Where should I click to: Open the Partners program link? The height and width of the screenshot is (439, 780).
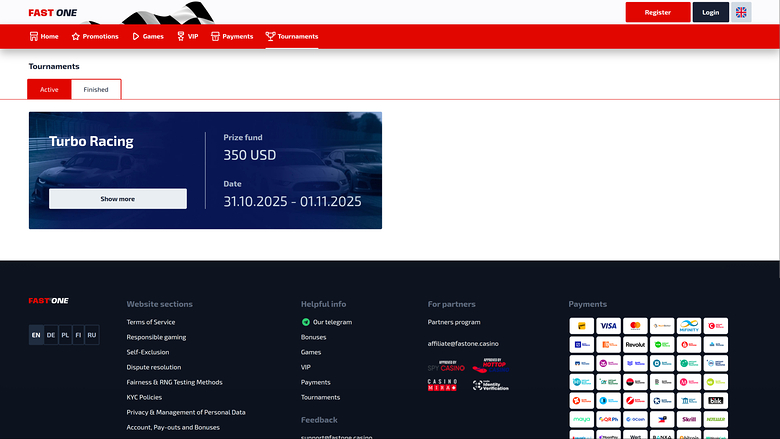pos(454,322)
